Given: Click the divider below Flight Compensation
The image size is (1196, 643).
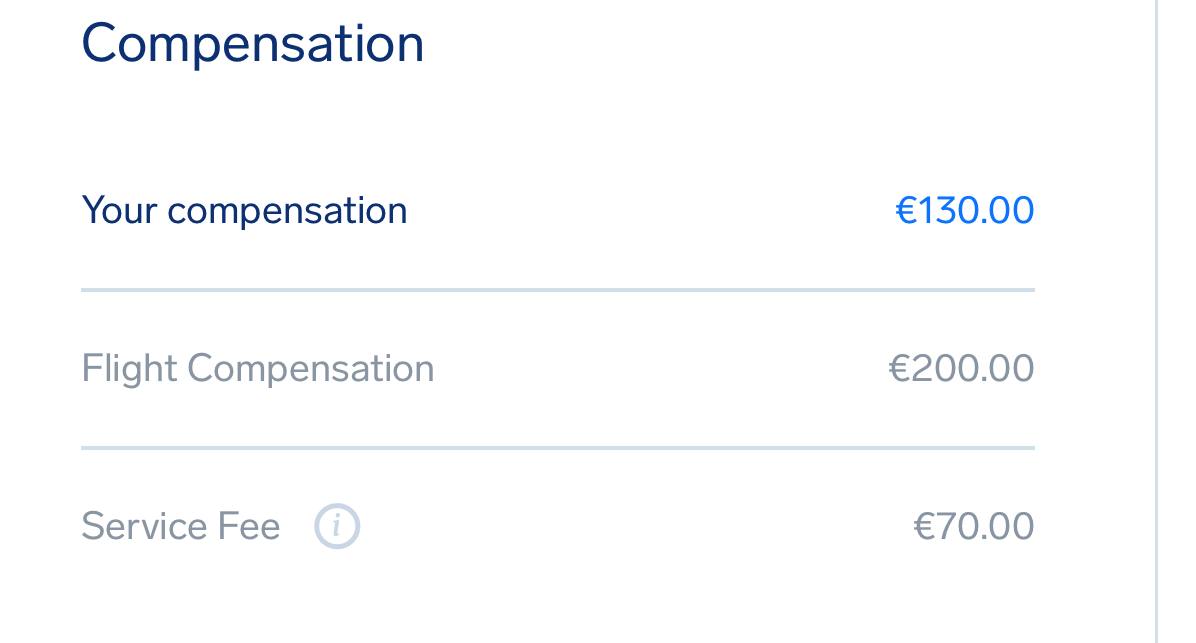Looking at the screenshot, I should [x=558, y=448].
